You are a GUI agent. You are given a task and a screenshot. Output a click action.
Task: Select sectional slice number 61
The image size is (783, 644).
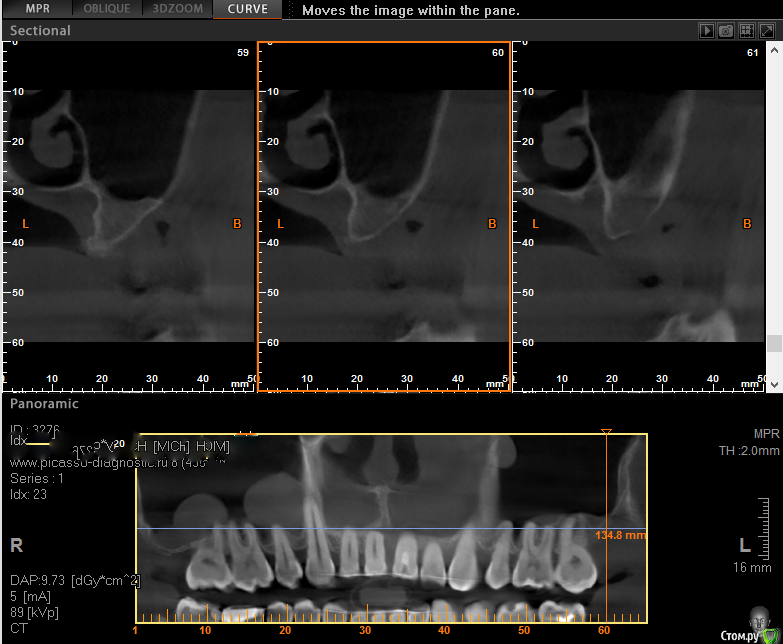pyautogui.click(x=640, y=215)
